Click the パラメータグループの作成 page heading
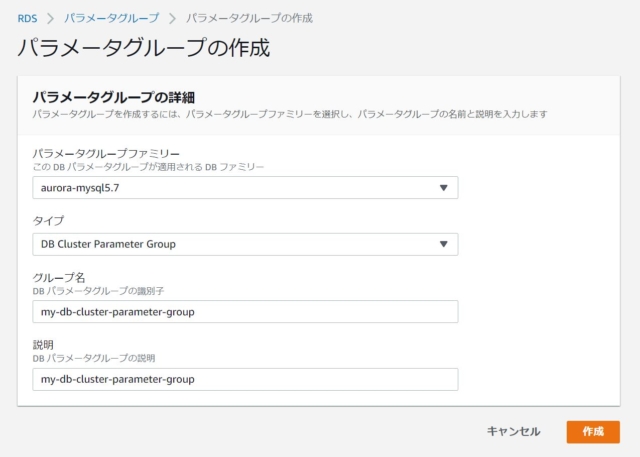The image size is (640, 457). 144,48
